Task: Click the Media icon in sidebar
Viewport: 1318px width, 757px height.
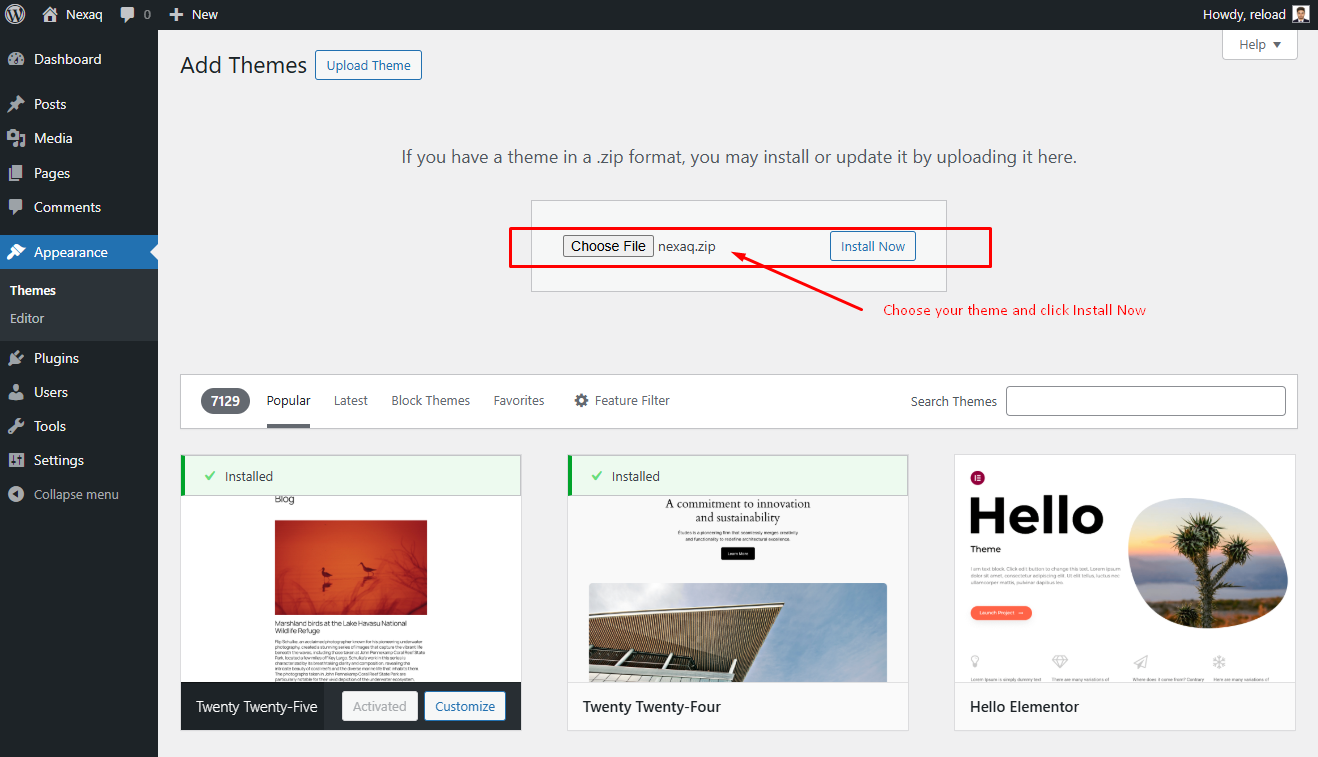Action: [x=16, y=138]
